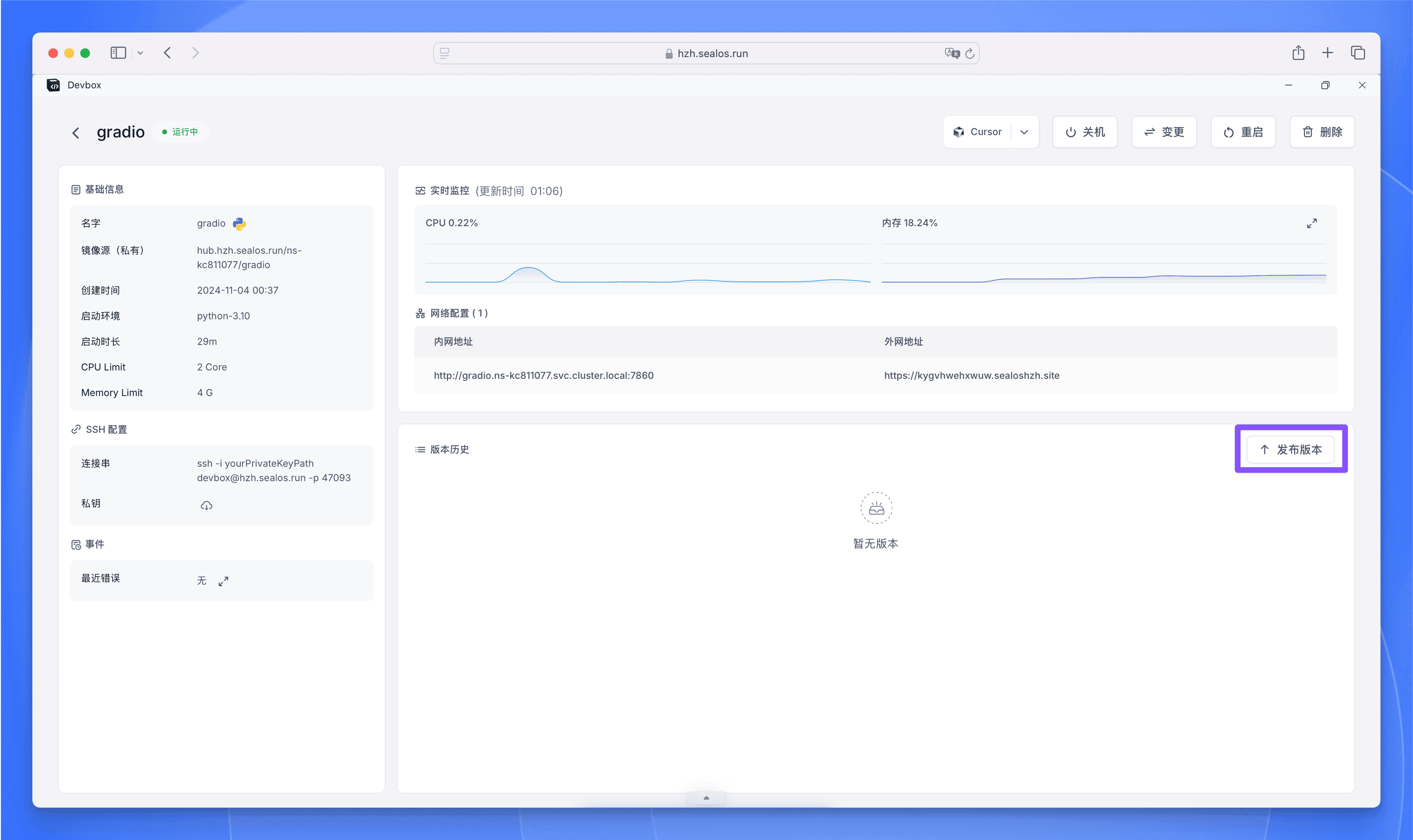Image resolution: width=1413 pixels, height=840 pixels.
Task: Open the Devbox in Cursor IDE
Action: (x=977, y=132)
